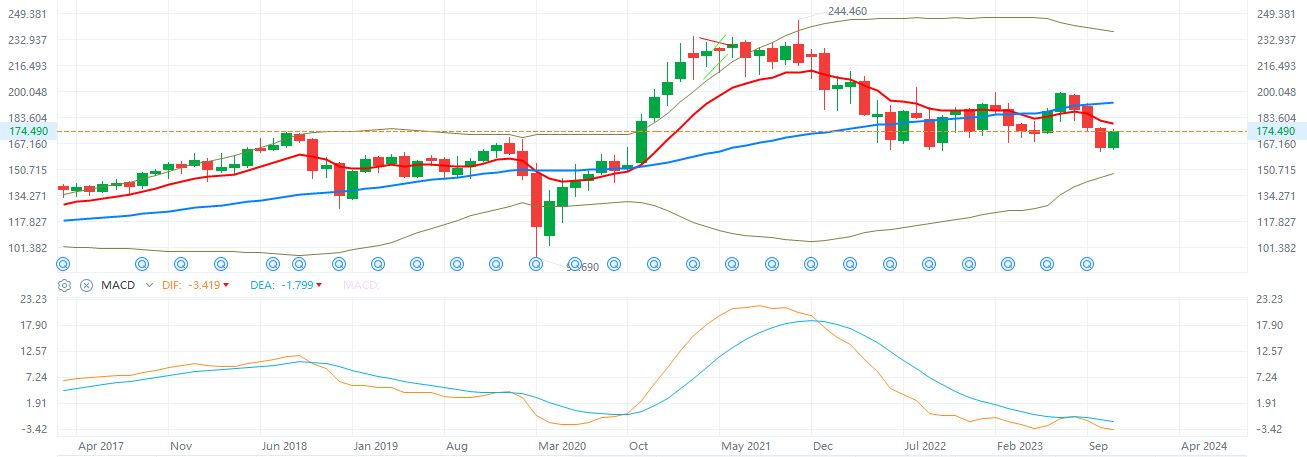Select the event marker aligned with Jul 2022

[928, 264]
